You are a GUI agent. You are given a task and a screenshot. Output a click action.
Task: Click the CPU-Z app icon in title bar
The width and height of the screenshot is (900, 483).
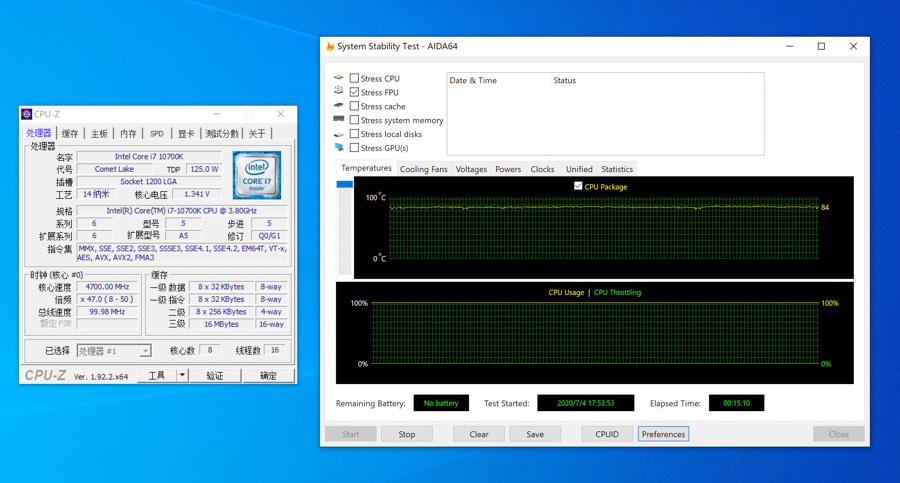26,114
